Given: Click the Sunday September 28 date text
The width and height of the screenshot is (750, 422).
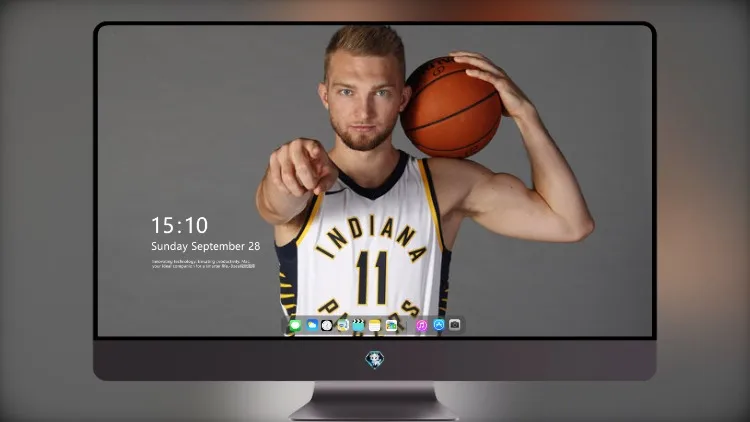Looking at the screenshot, I should click(206, 246).
